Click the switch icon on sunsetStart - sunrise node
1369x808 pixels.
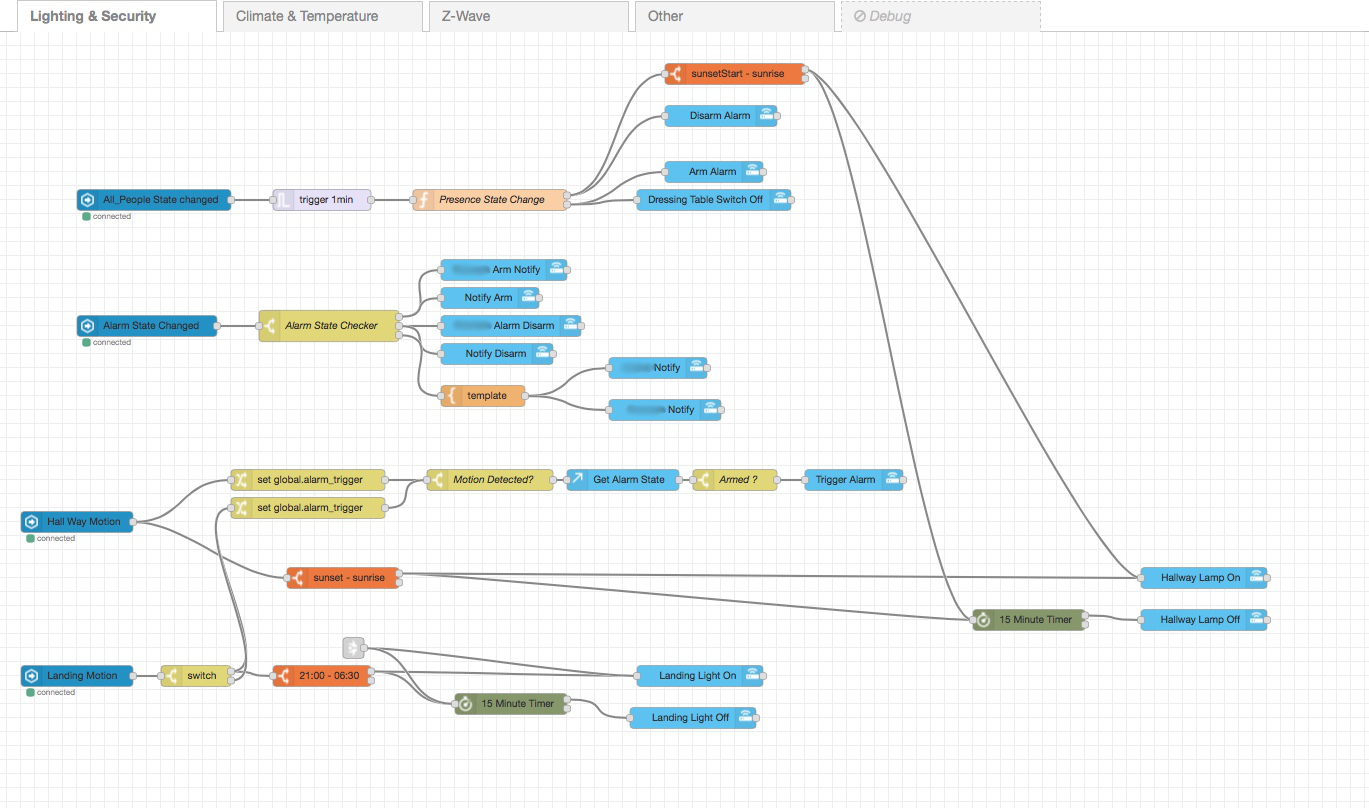click(676, 74)
